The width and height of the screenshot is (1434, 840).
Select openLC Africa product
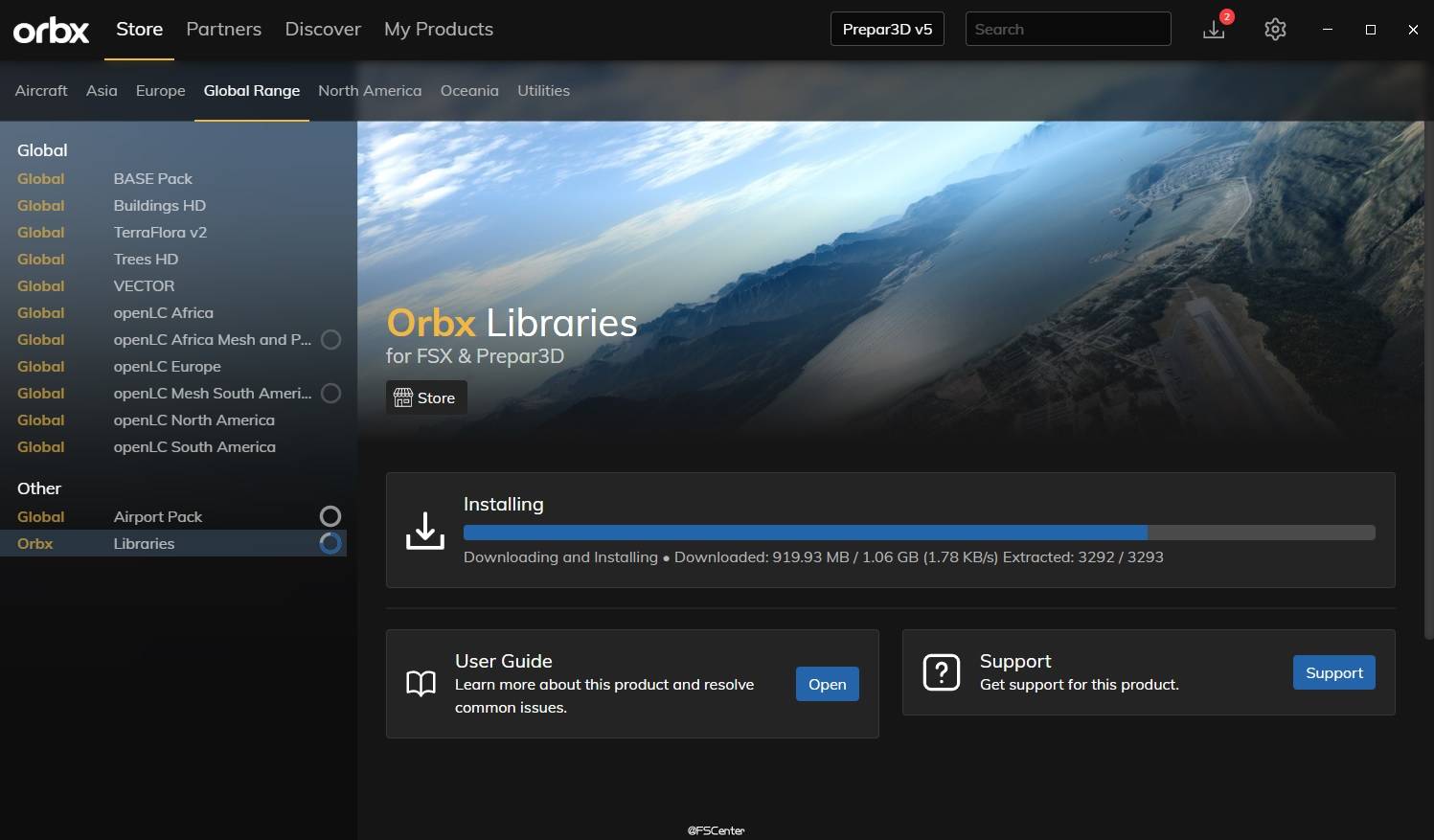tap(172, 312)
